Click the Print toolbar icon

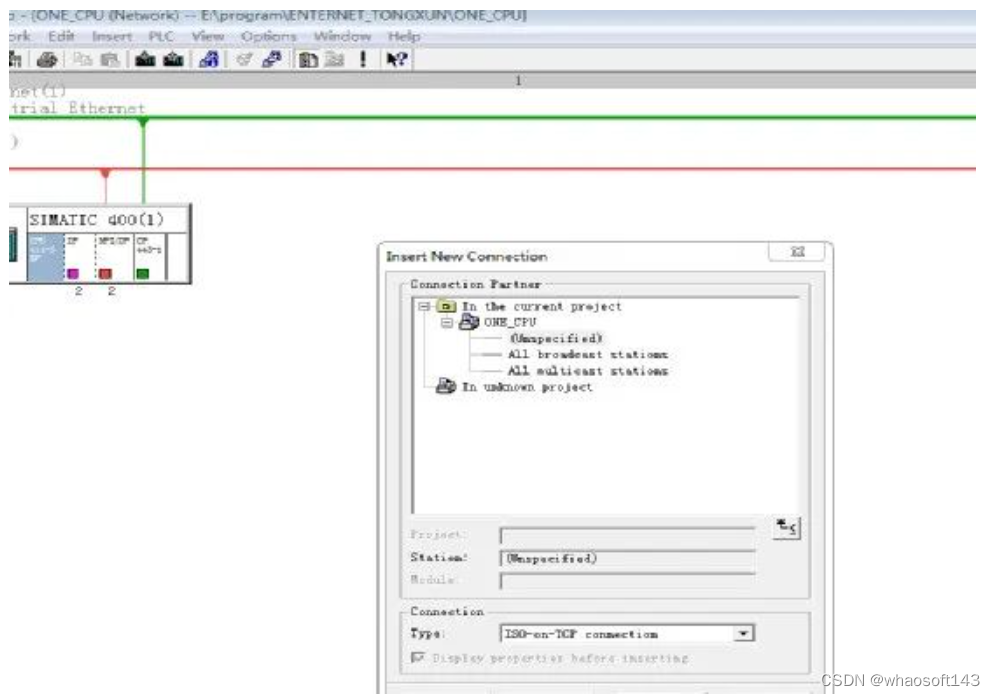[47, 60]
